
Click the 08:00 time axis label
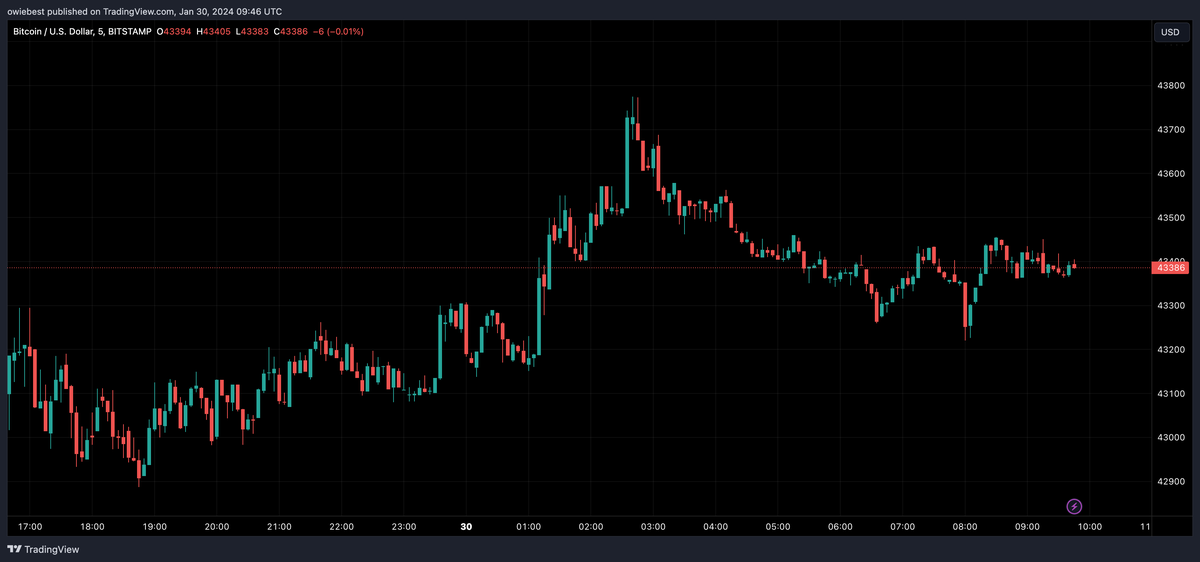pyautogui.click(x=965, y=526)
